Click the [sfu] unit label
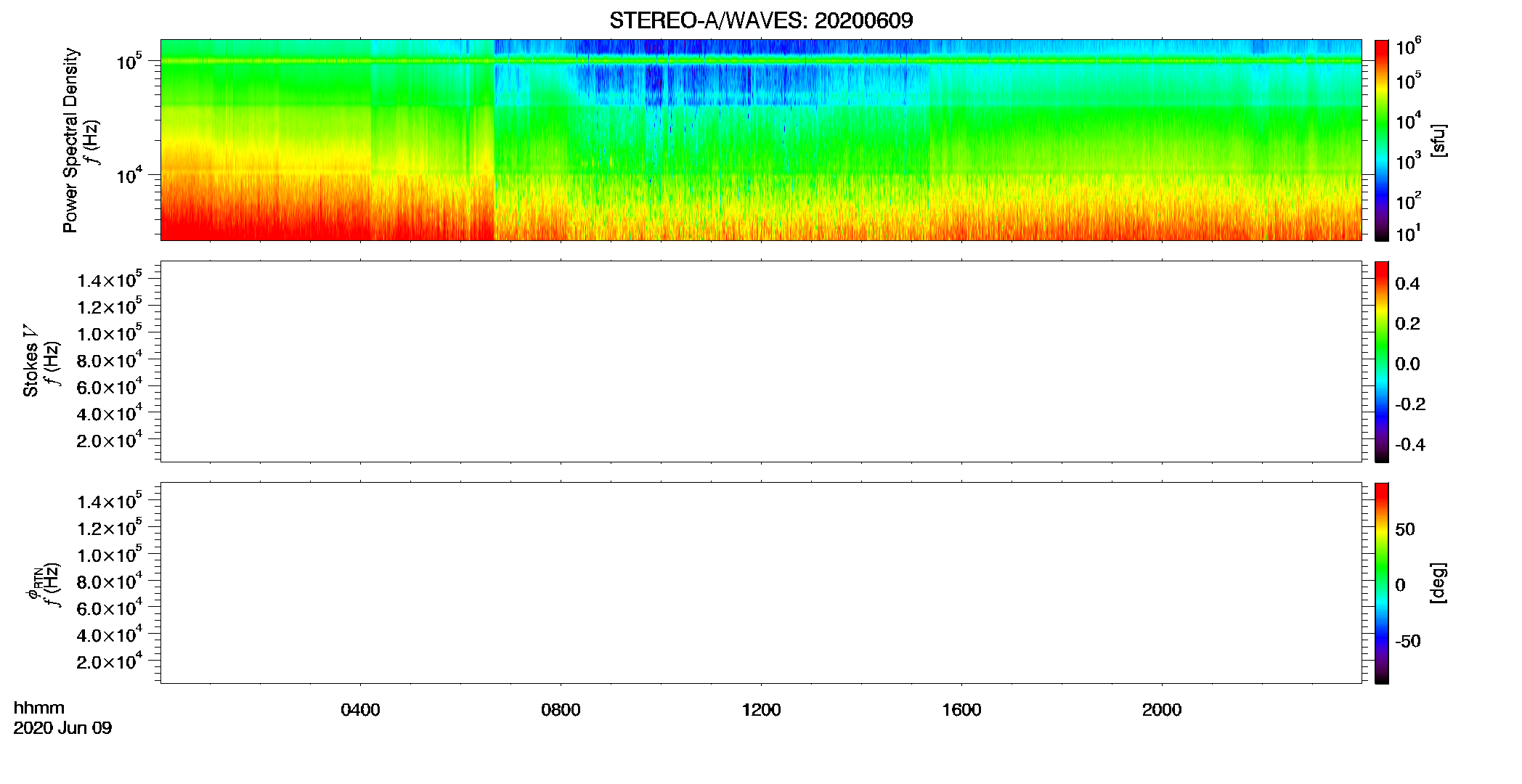 1438,140
